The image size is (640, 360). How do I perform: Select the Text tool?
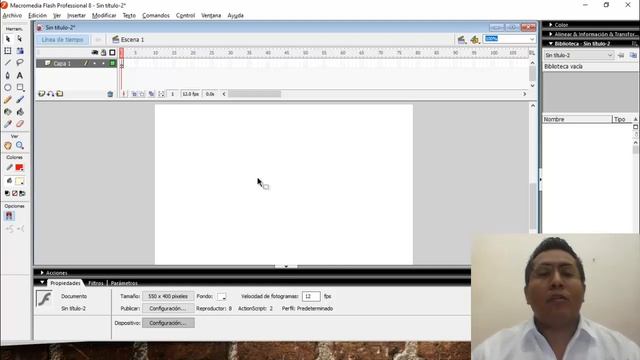(20, 76)
